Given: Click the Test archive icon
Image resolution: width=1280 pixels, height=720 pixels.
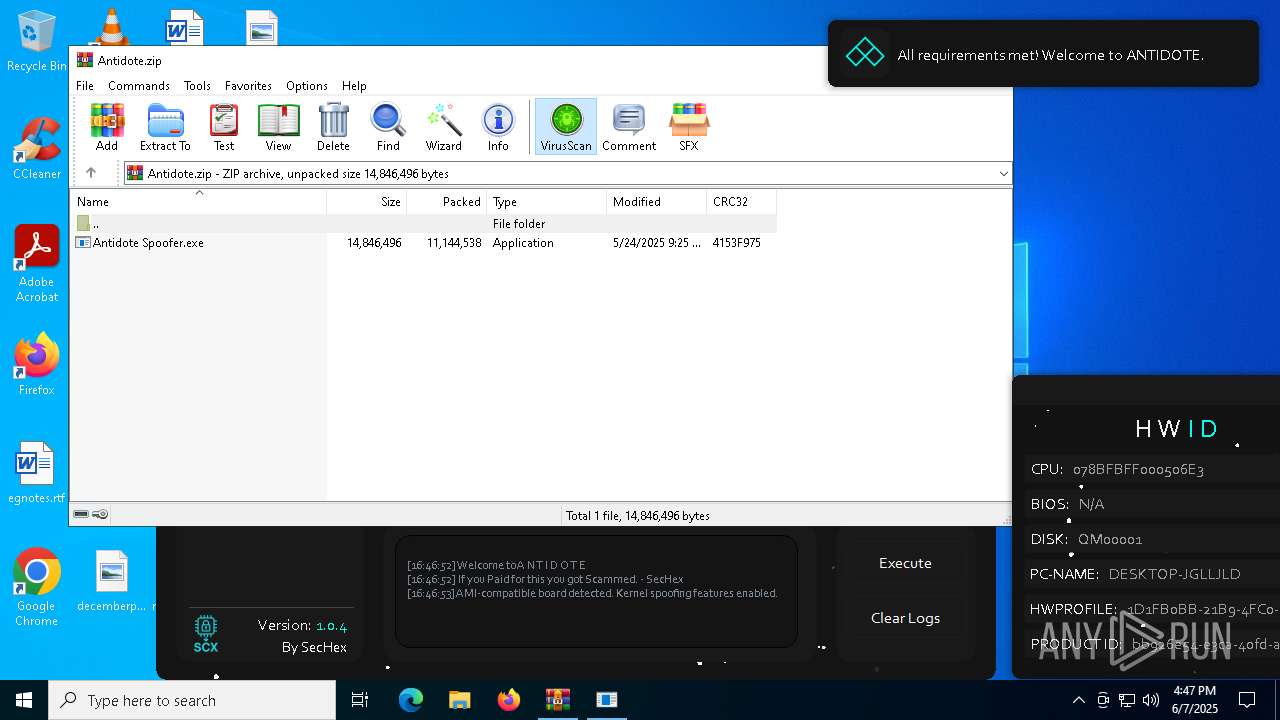Looking at the screenshot, I should 224,127.
